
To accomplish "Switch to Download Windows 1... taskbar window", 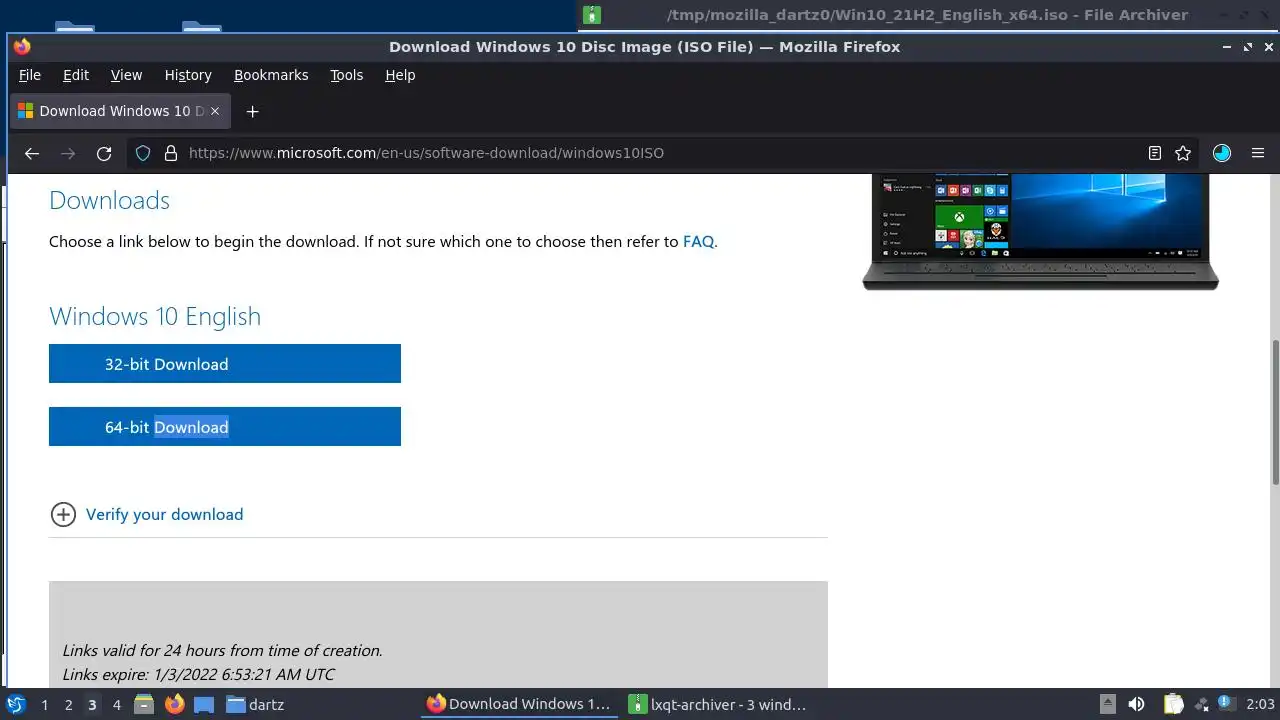I will click(518, 704).
